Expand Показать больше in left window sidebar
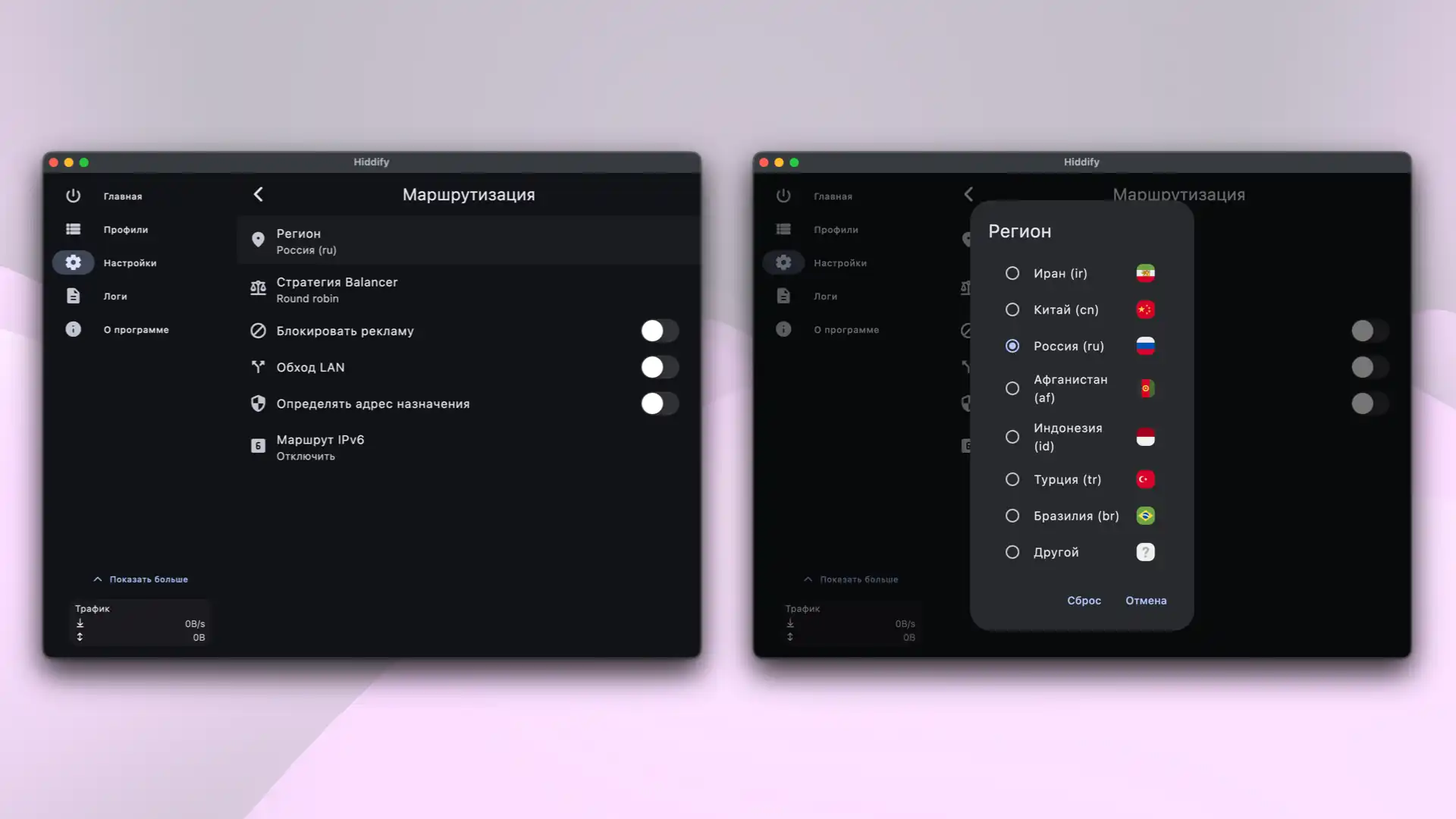The image size is (1456, 819). (140, 579)
